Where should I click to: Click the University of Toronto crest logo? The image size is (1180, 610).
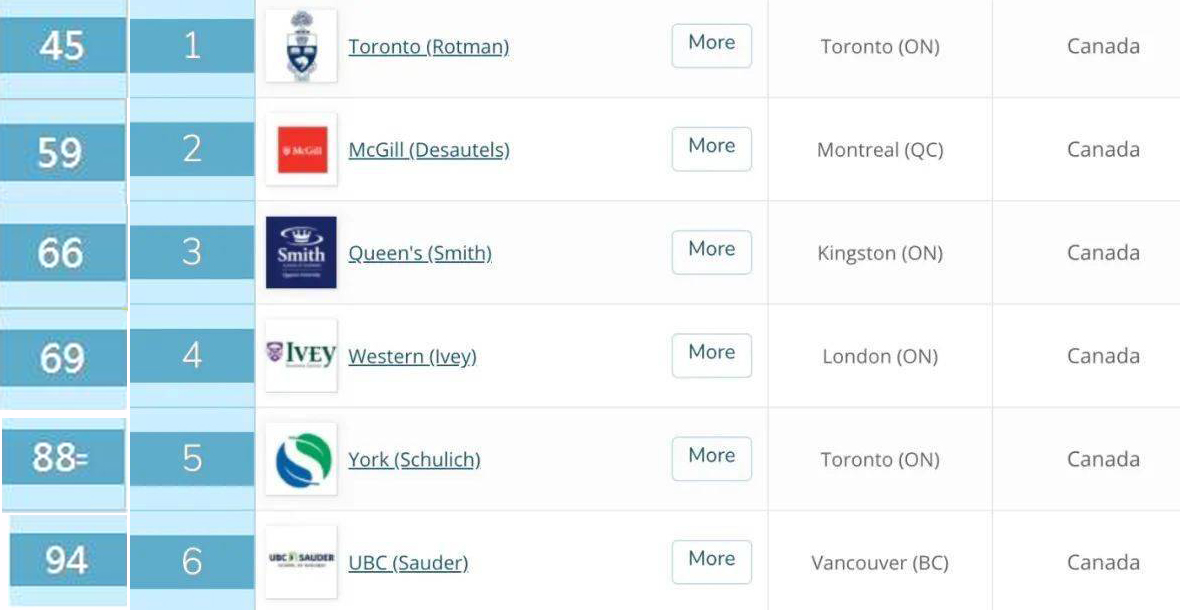301,46
